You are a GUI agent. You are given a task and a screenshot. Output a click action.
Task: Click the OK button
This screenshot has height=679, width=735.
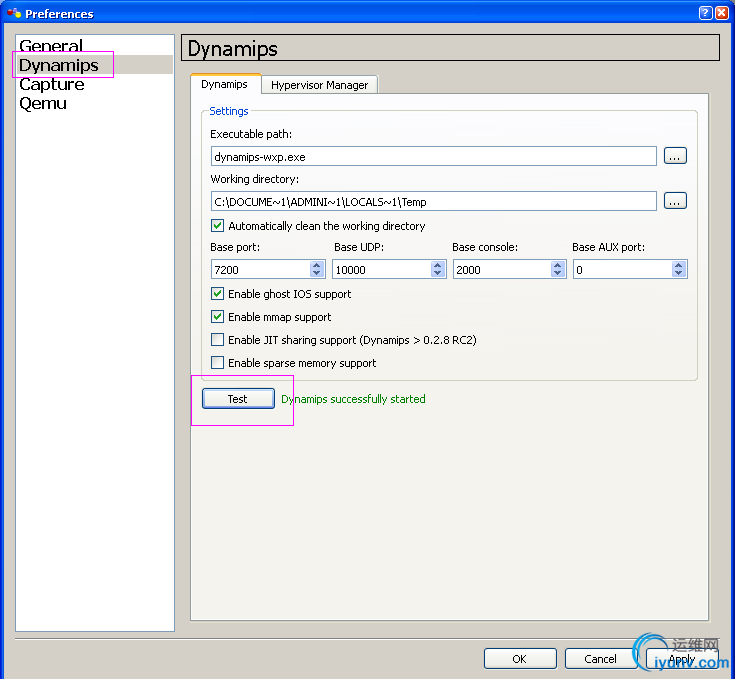click(x=520, y=659)
